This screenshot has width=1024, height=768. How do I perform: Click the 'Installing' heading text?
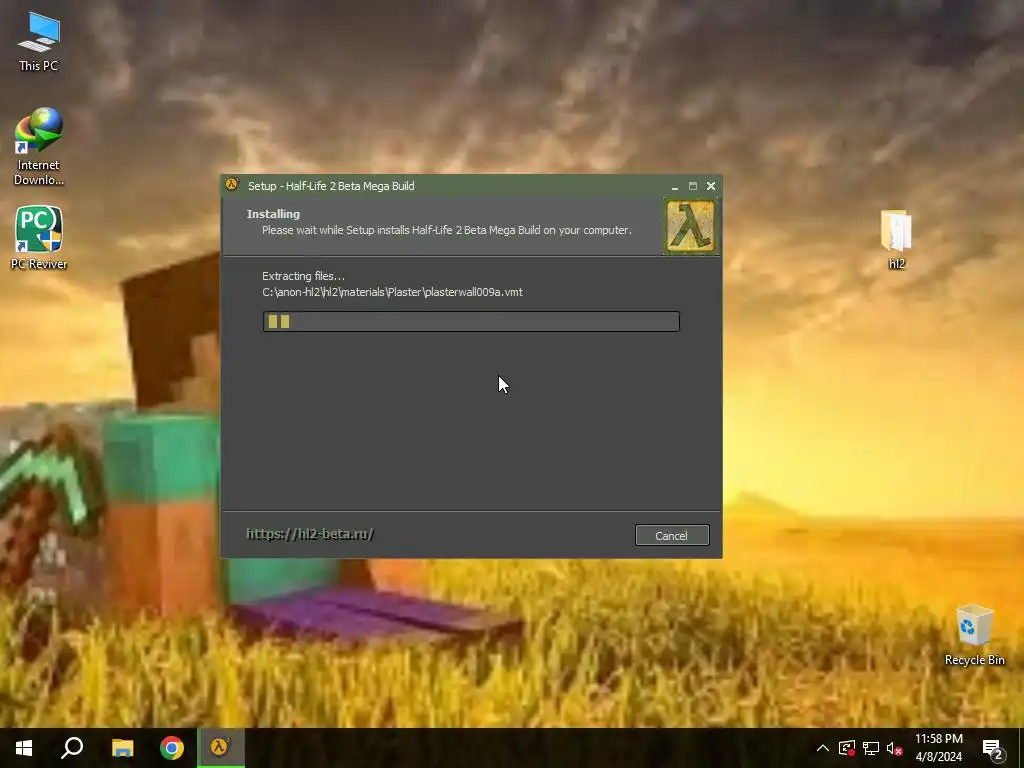pyautogui.click(x=273, y=214)
